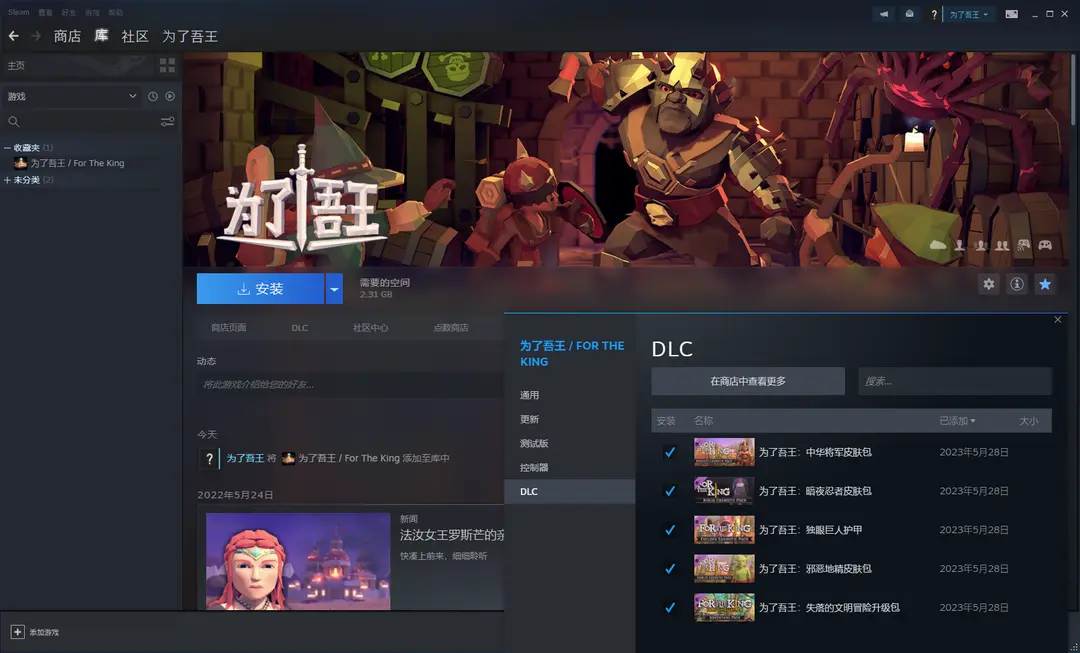Go to the 商店 tab
1080x653 pixels.
point(68,37)
